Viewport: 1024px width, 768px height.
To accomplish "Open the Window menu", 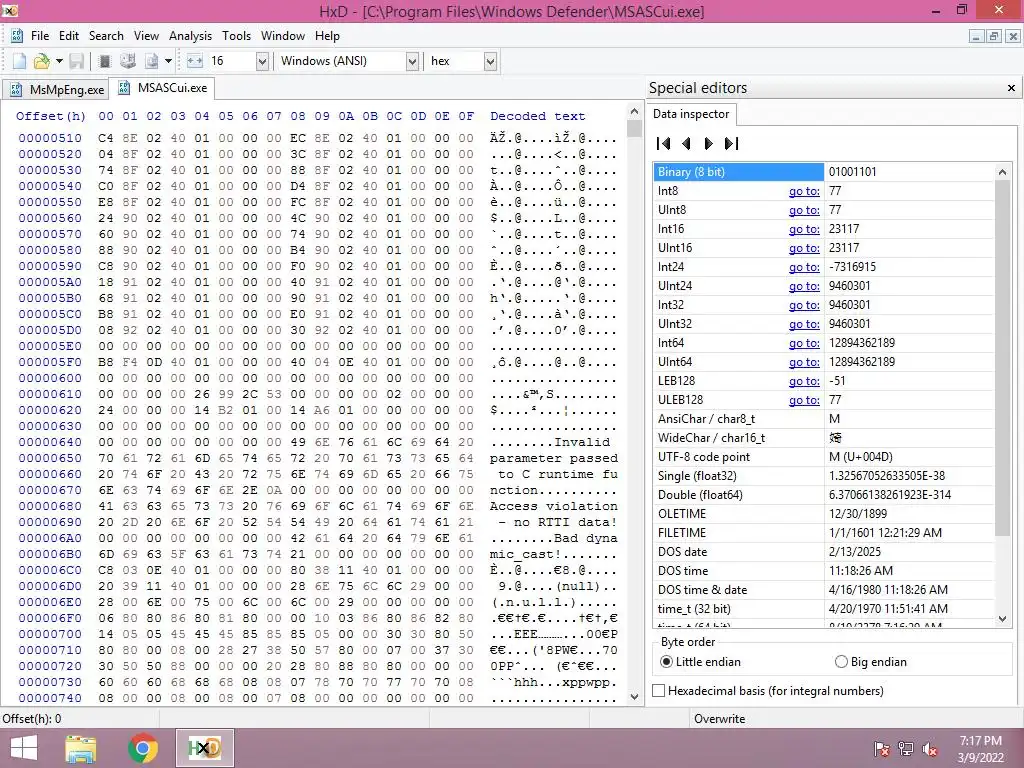I will [x=283, y=36].
